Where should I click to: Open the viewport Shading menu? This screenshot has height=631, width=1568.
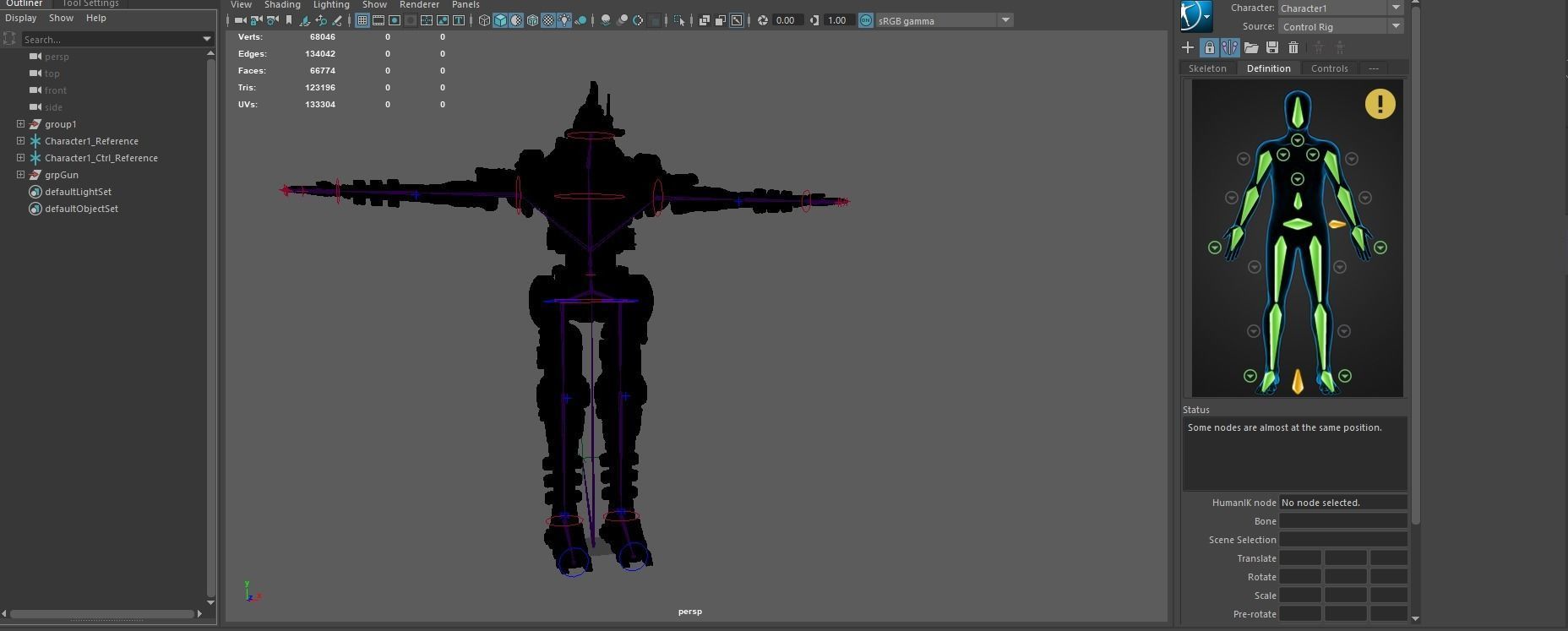tap(282, 5)
